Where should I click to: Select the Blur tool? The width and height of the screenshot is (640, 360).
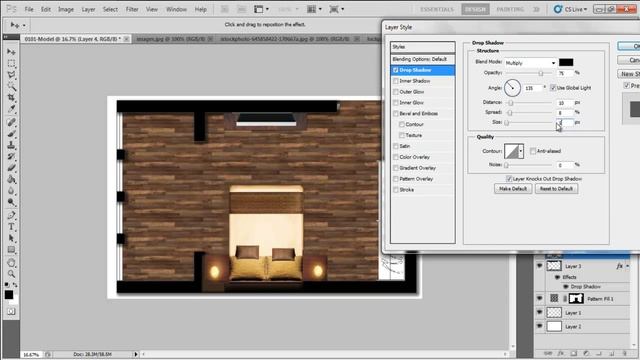pyautogui.click(x=11, y=191)
